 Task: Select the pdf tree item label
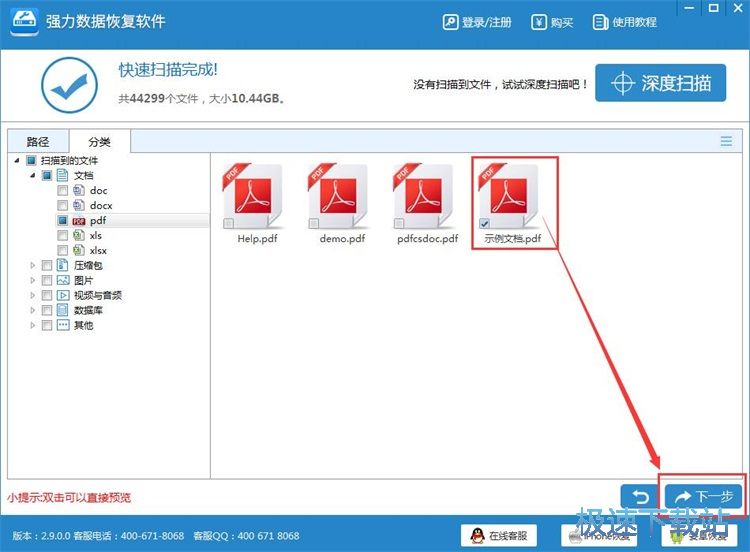(x=98, y=221)
